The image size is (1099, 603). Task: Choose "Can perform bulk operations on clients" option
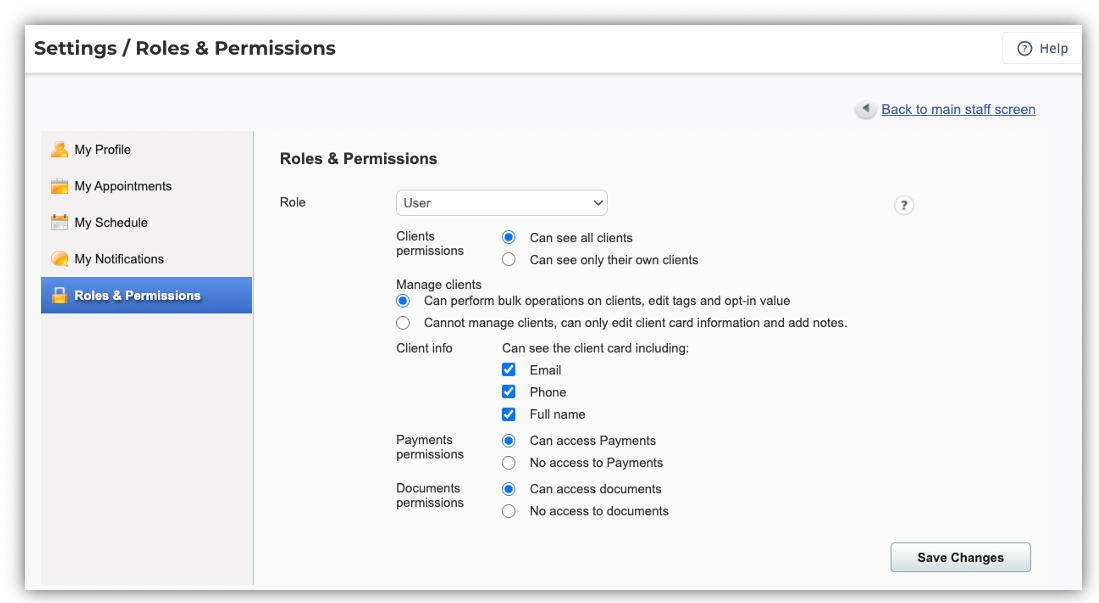(403, 301)
